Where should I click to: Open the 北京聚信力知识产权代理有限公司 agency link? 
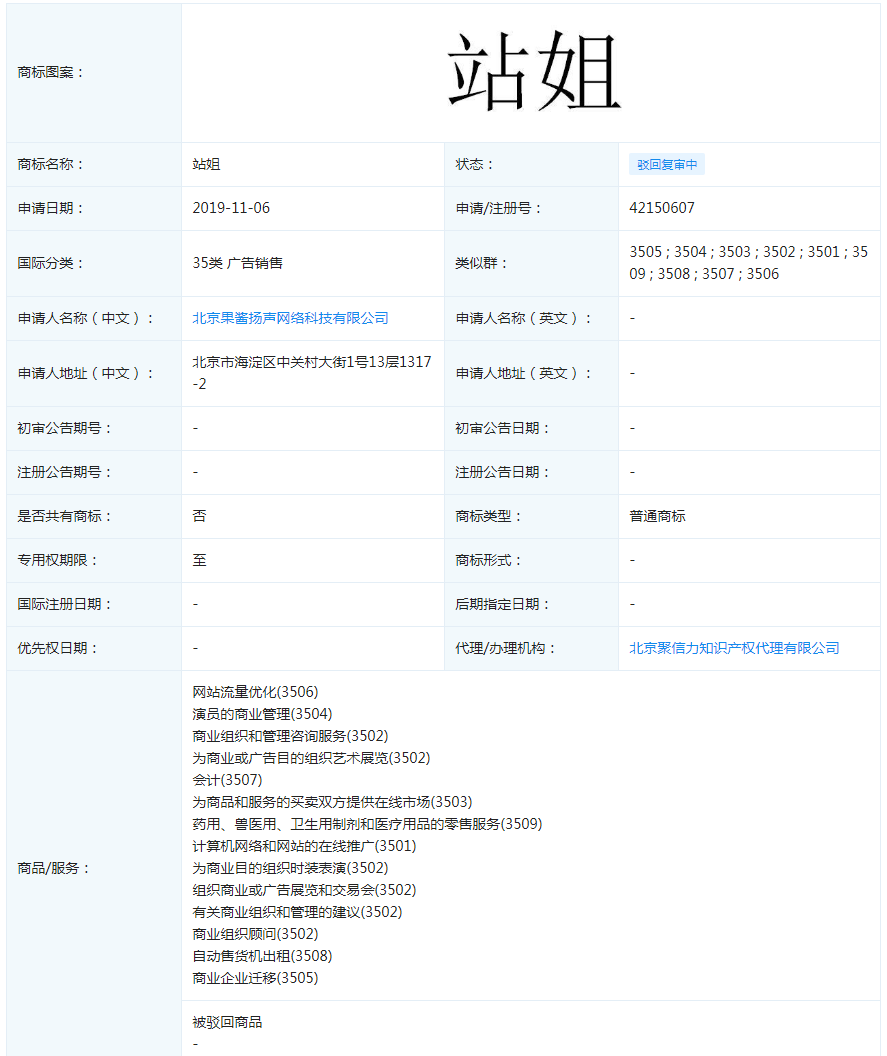click(732, 648)
